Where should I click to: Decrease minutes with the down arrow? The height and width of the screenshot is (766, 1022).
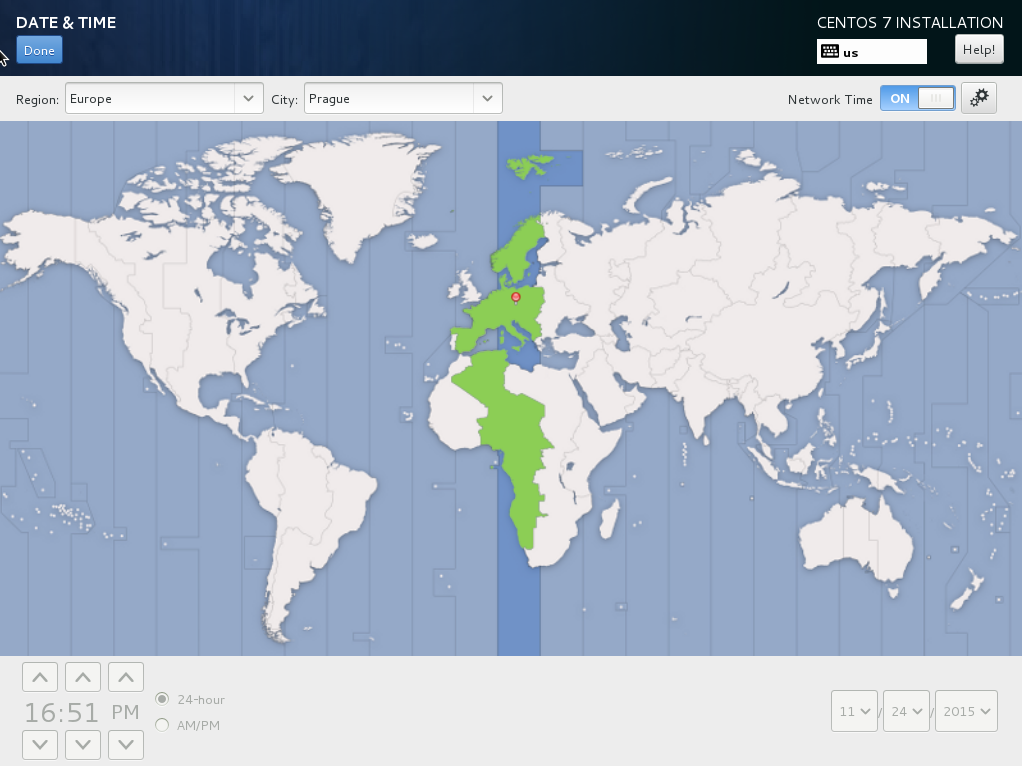click(82, 744)
